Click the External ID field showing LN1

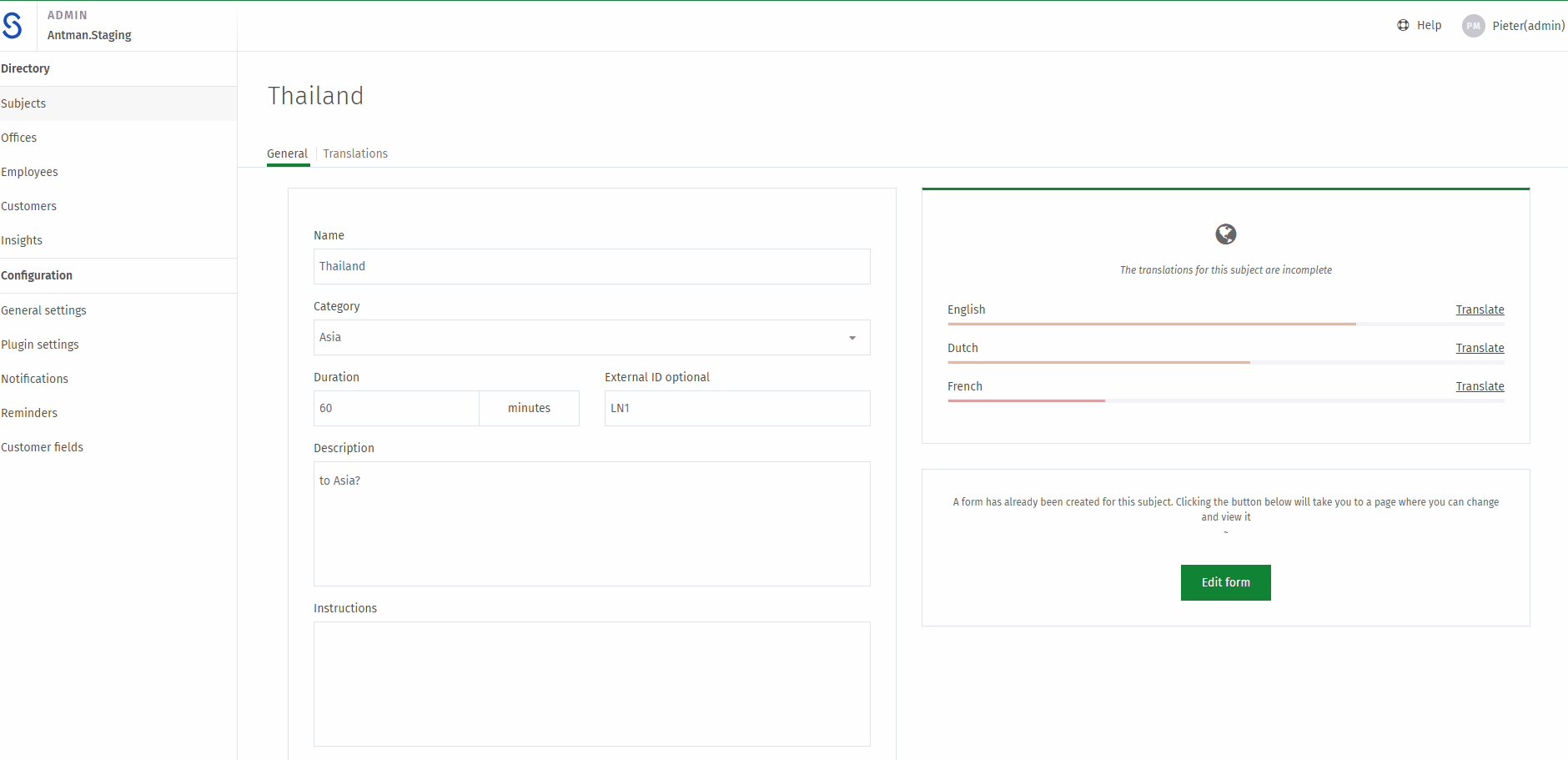737,408
